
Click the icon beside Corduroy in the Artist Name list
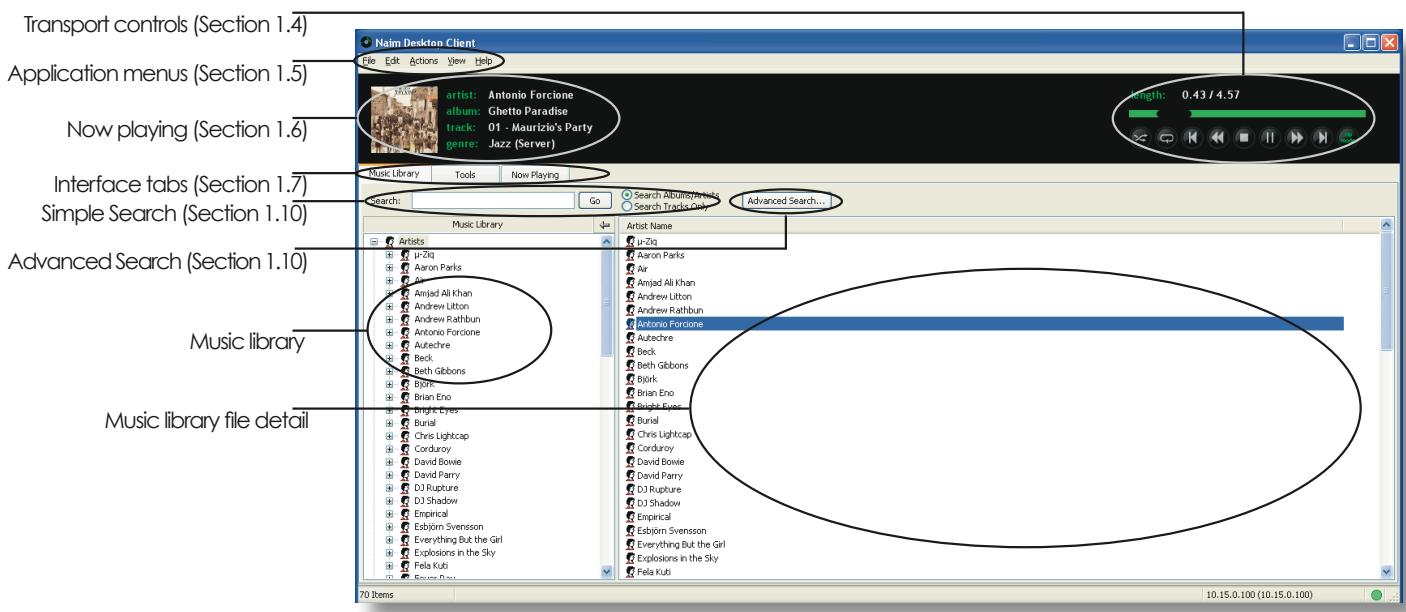[x=630, y=448]
